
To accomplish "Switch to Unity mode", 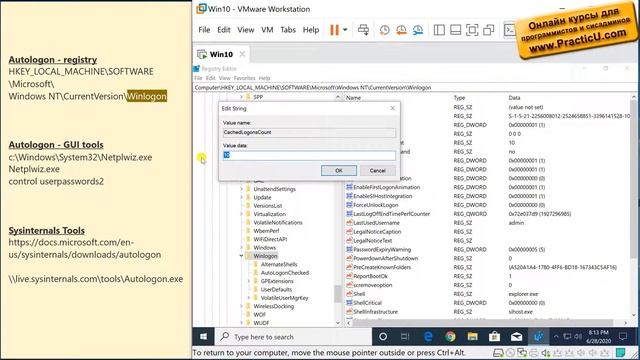I will point(489,30).
